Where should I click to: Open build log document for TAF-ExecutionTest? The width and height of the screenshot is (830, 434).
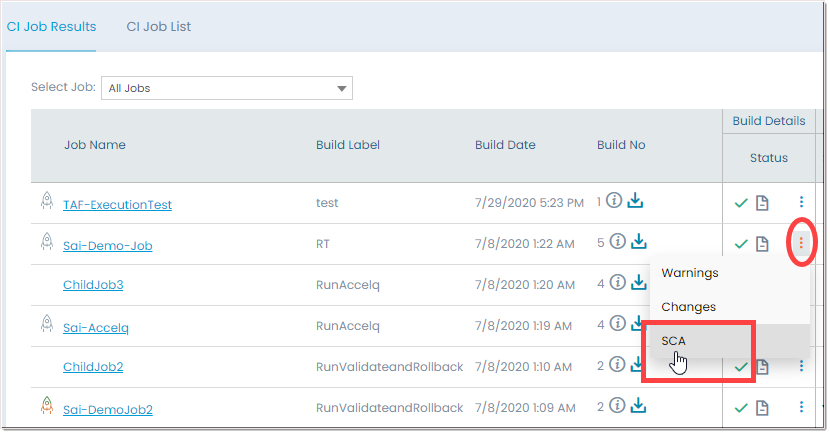762,204
